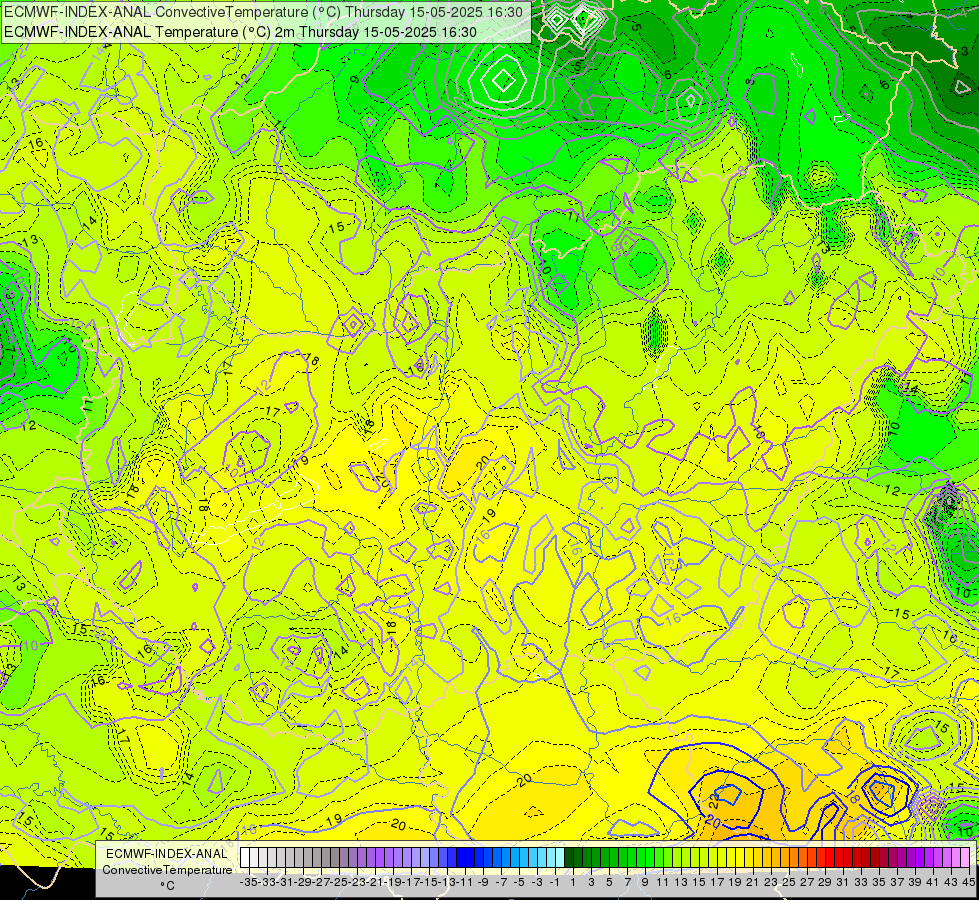Click the 7 value on the legend scale

[x=627, y=882]
